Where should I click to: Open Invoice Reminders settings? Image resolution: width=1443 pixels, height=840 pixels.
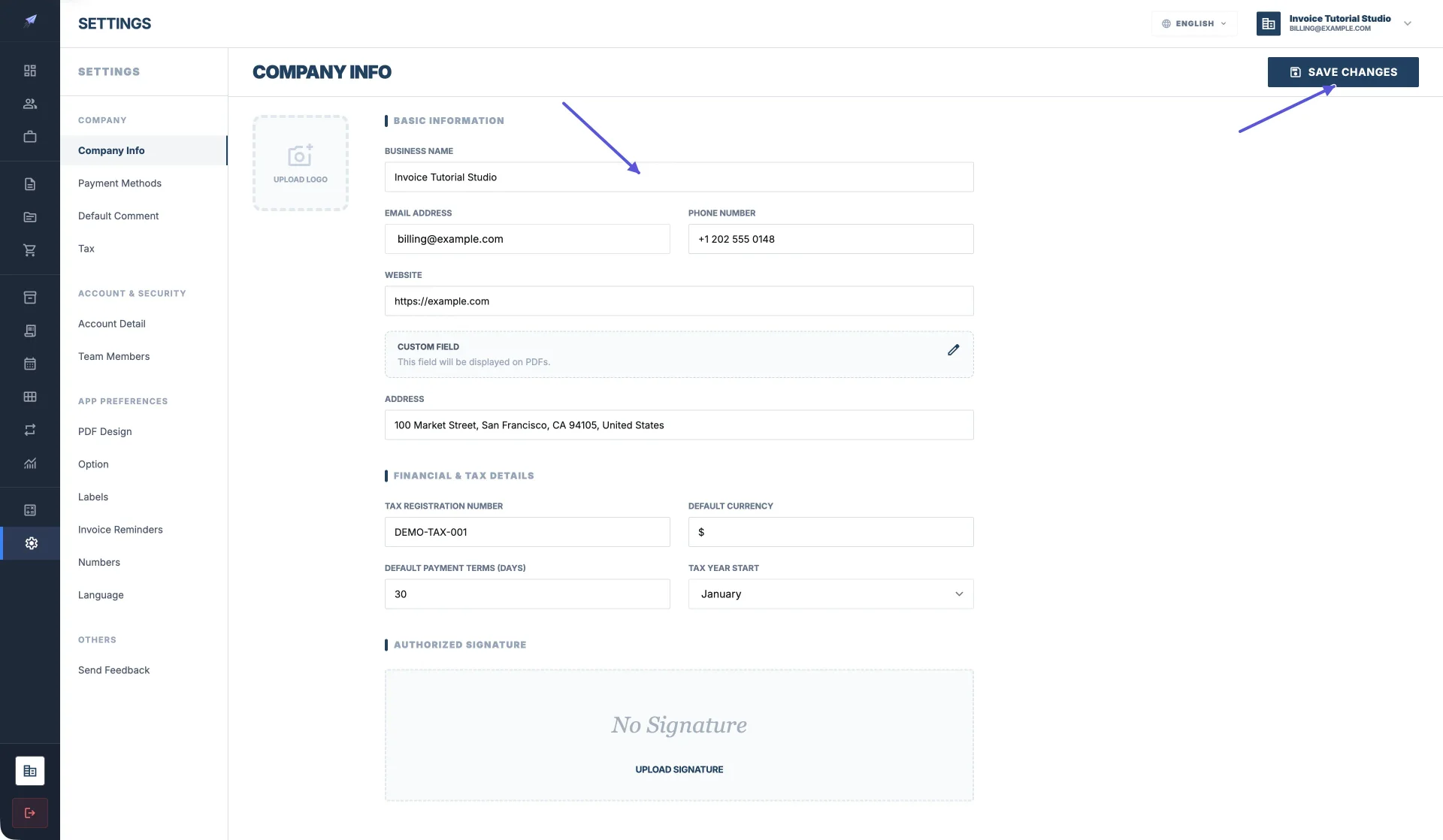click(120, 530)
